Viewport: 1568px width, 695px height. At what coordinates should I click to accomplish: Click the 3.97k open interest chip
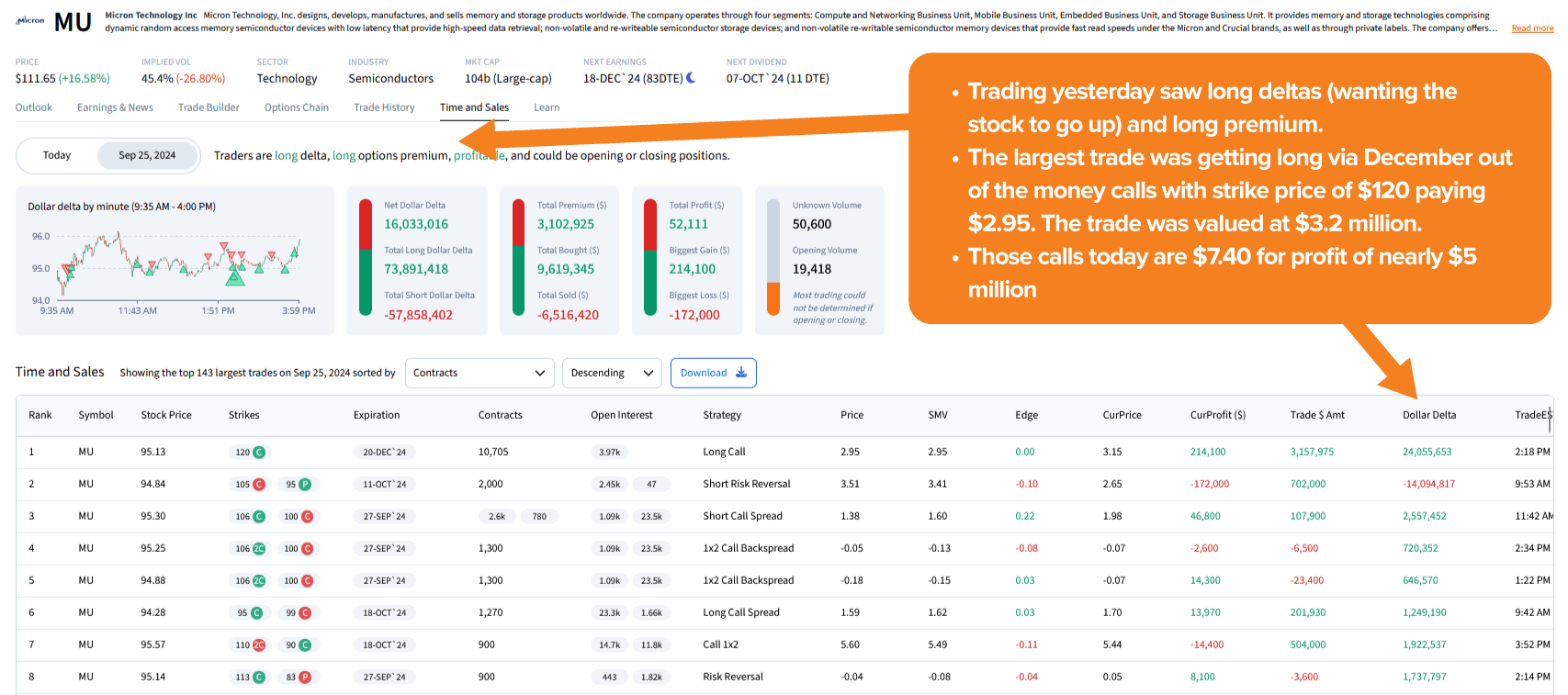[610, 452]
